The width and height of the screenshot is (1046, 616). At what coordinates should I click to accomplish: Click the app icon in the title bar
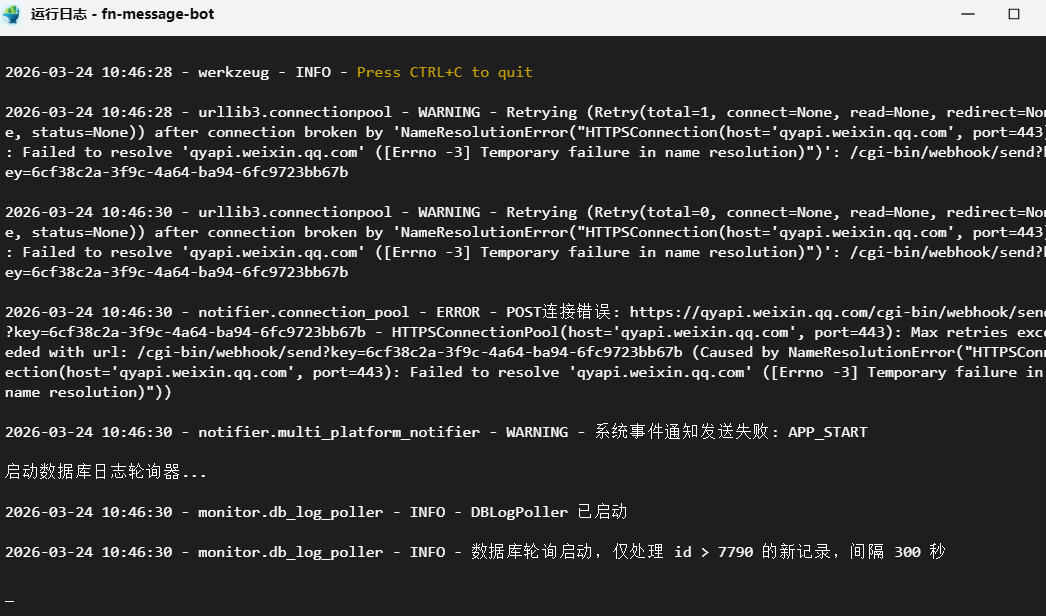pyautogui.click(x=13, y=14)
